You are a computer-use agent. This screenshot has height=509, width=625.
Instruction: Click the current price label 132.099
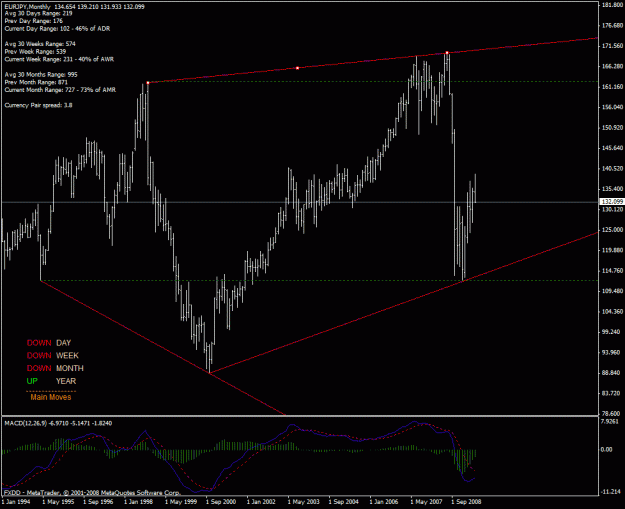(x=612, y=202)
